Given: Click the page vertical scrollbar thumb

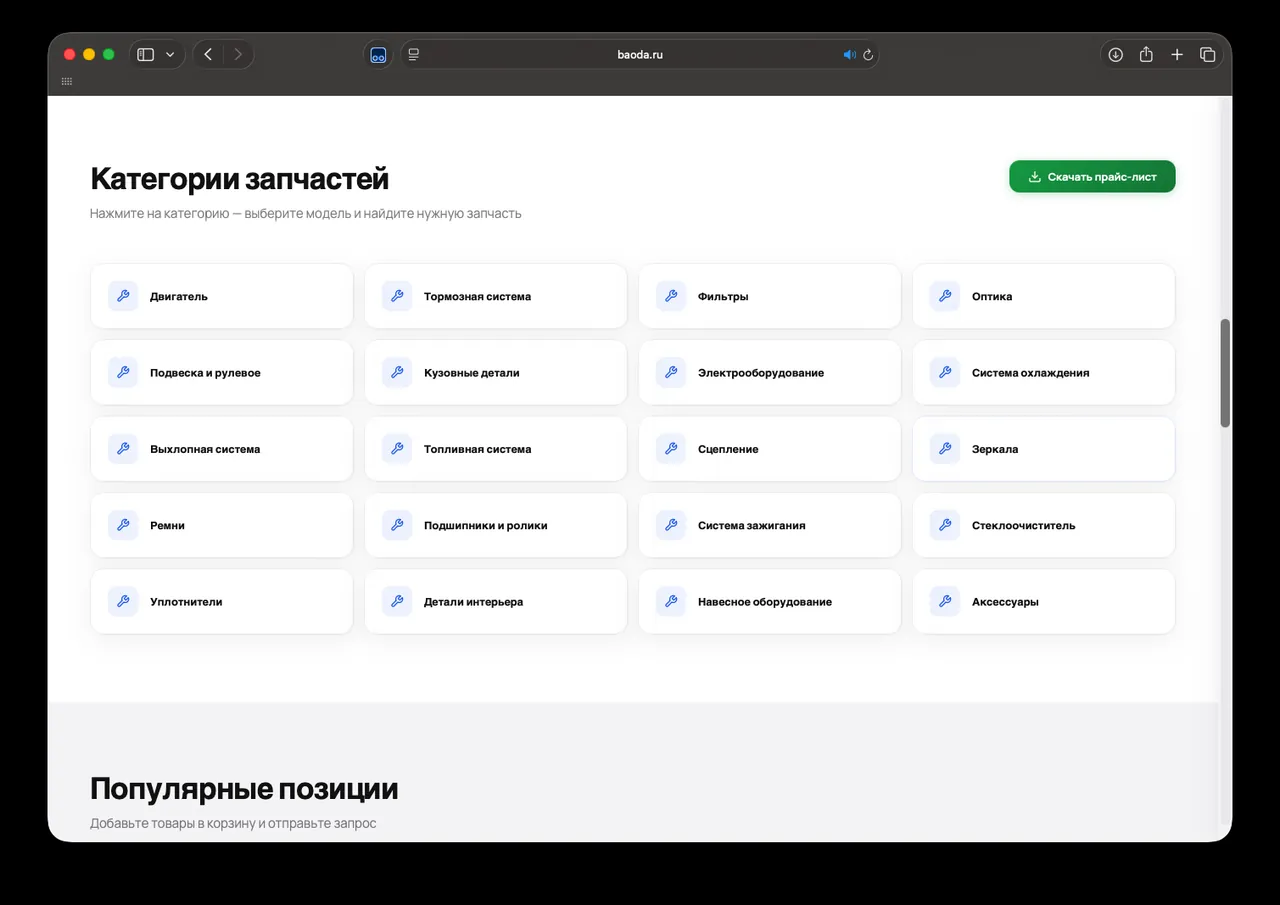Looking at the screenshot, I should click(1225, 373).
